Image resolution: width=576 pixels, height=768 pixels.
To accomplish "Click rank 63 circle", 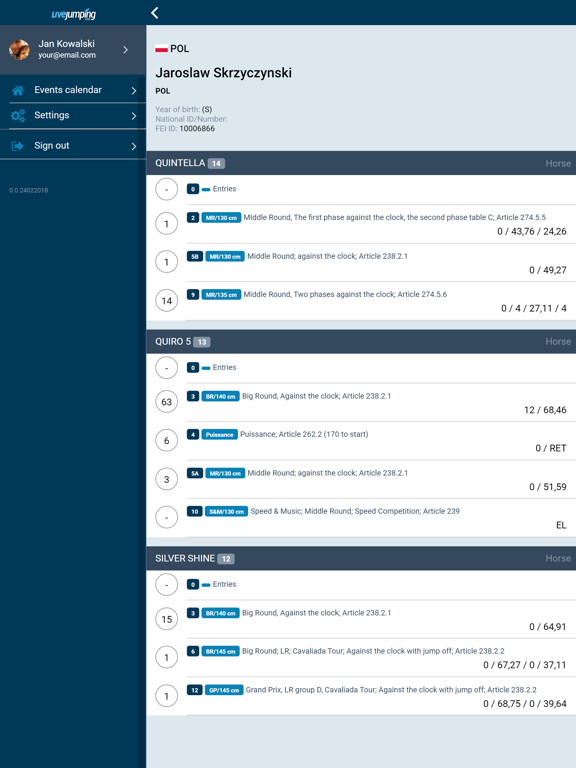I will [x=167, y=402].
